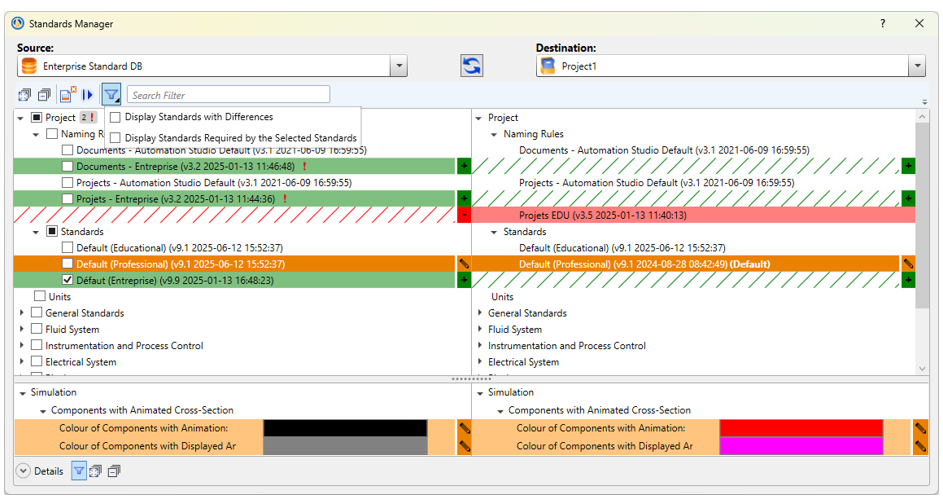Click the expand all icon in the top toolbar
This screenshot has height=504, width=943.
point(25,96)
